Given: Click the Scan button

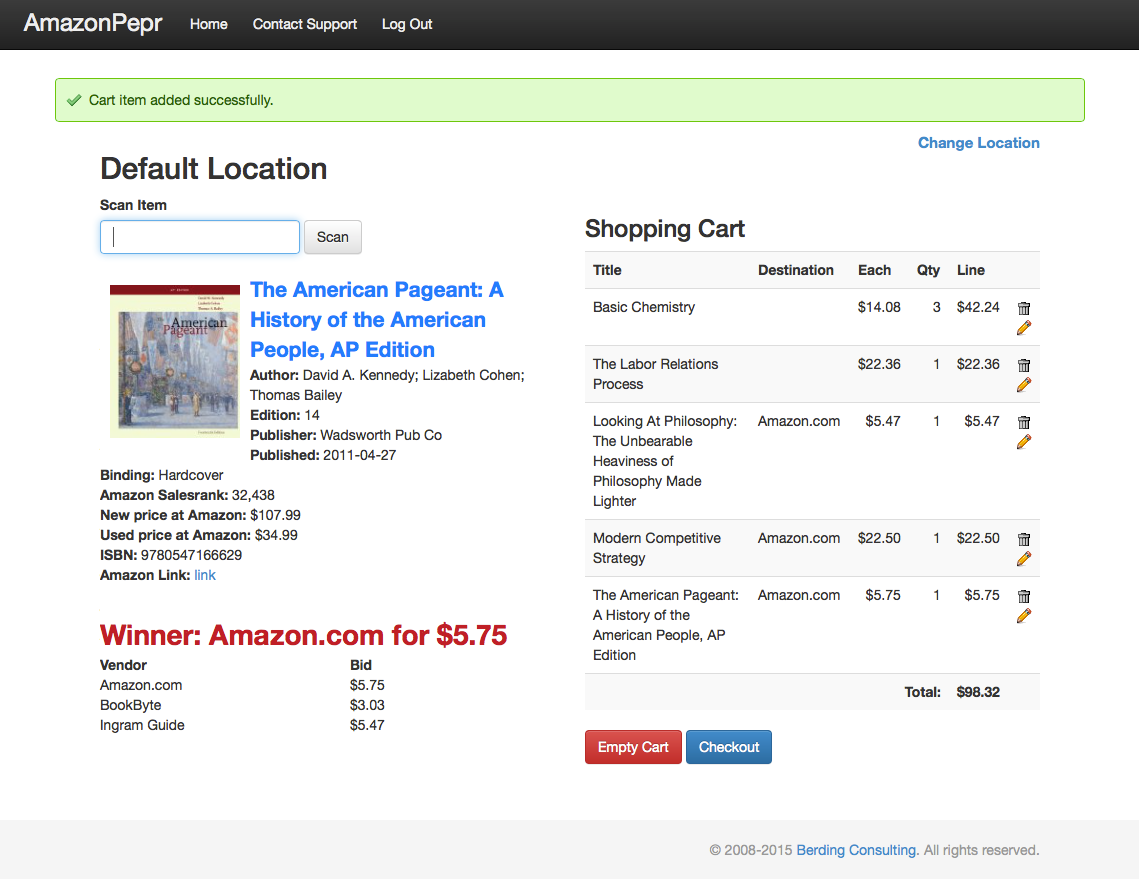Looking at the screenshot, I should click(333, 237).
